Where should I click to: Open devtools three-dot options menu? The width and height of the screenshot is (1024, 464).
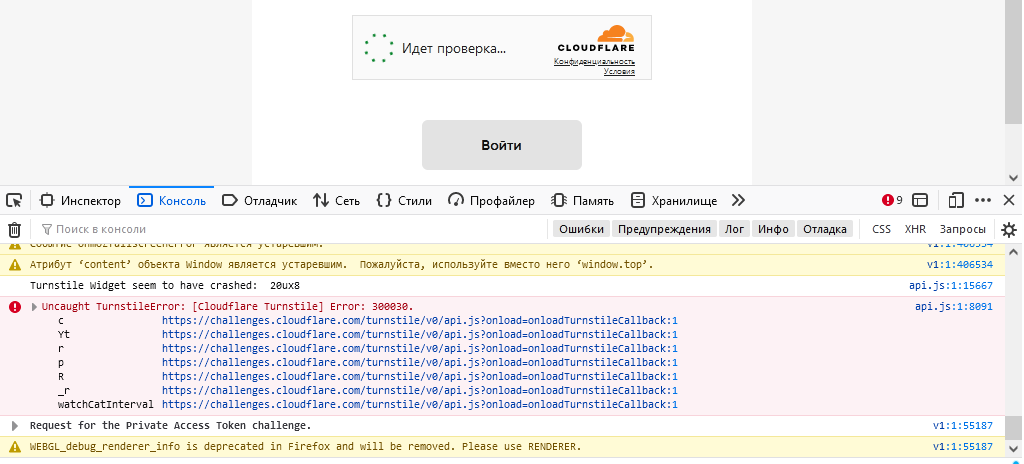coord(983,200)
